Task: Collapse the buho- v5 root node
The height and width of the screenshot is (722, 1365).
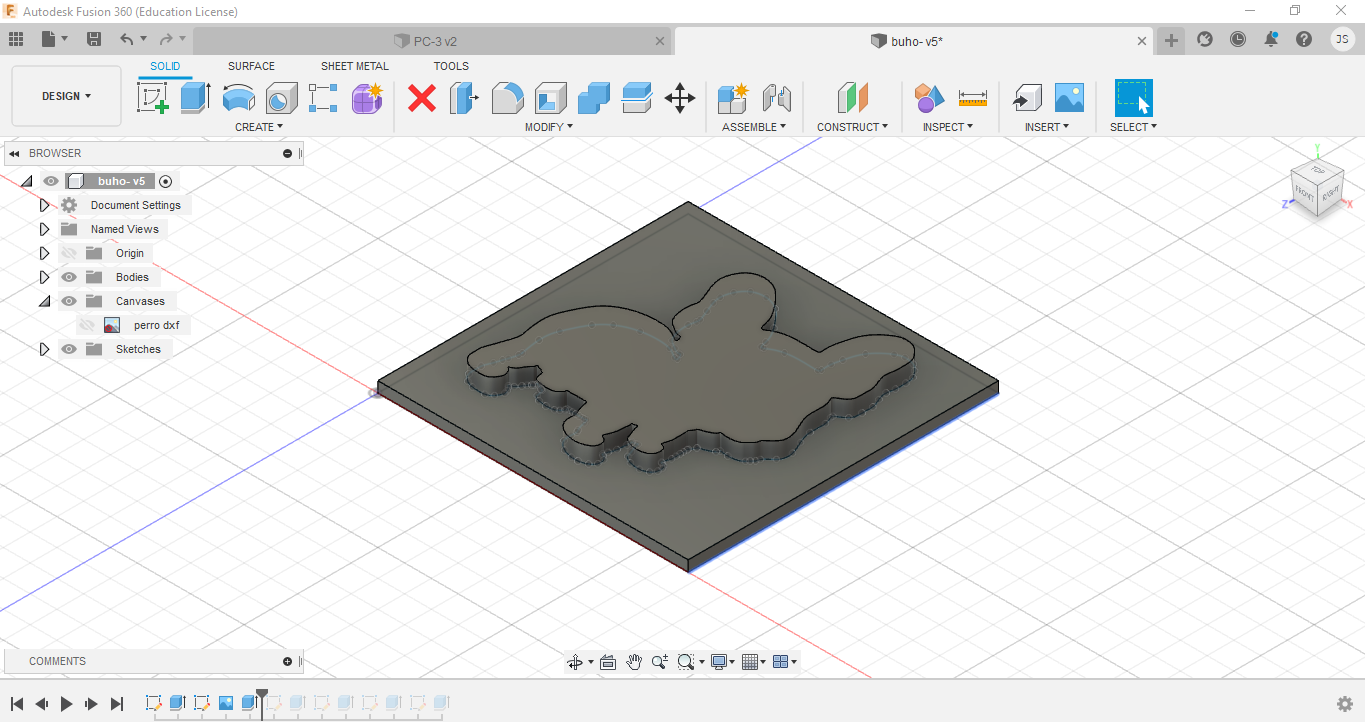Action: (x=26, y=181)
